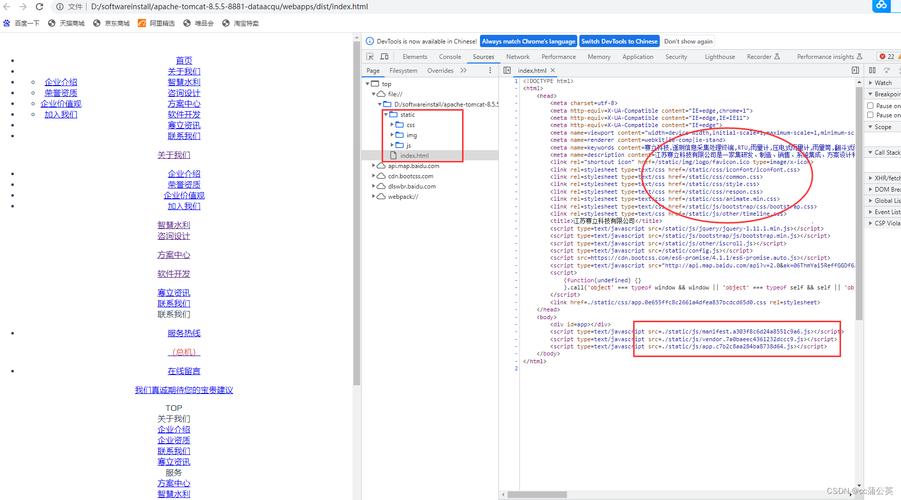Viewport: 901px width, 500px height.
Task: Open site info icon in address bar
Action: coord(59,7)
